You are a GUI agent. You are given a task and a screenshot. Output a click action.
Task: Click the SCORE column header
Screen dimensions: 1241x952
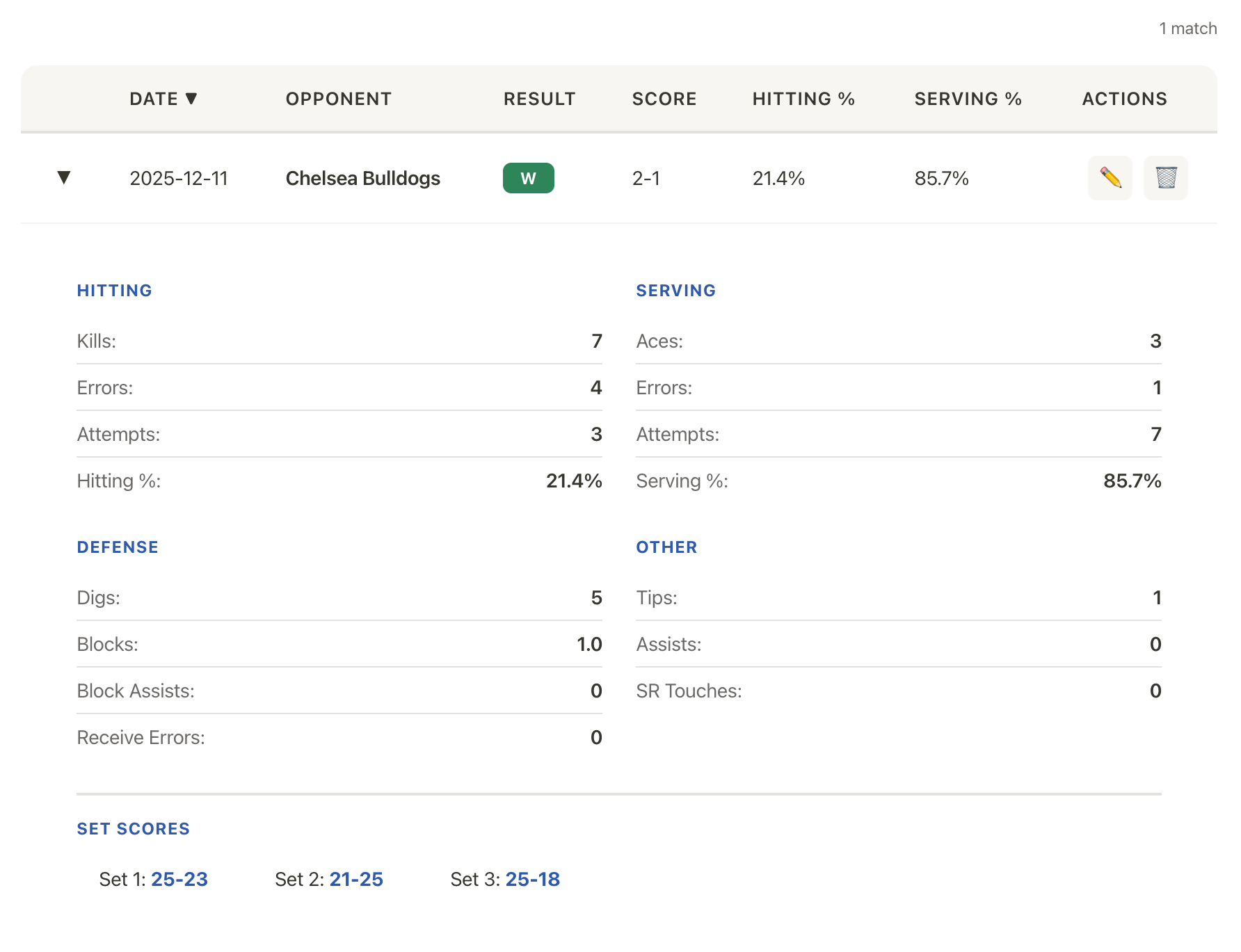664,99
